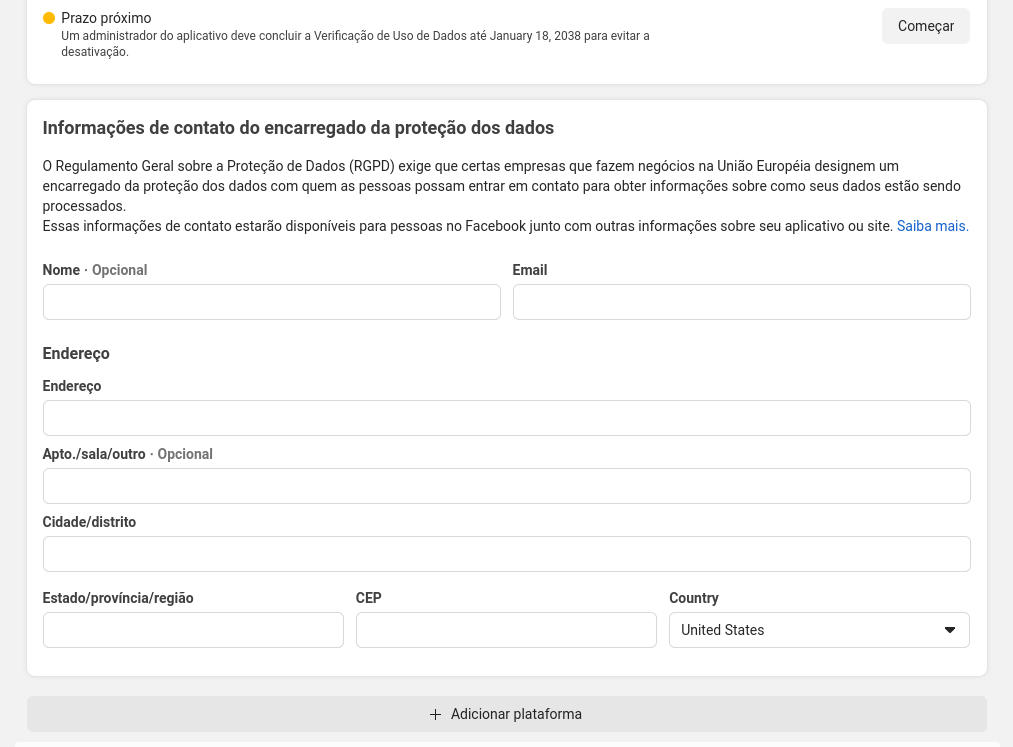
Task: Click the CEP input field
Action: pos(506,630)
